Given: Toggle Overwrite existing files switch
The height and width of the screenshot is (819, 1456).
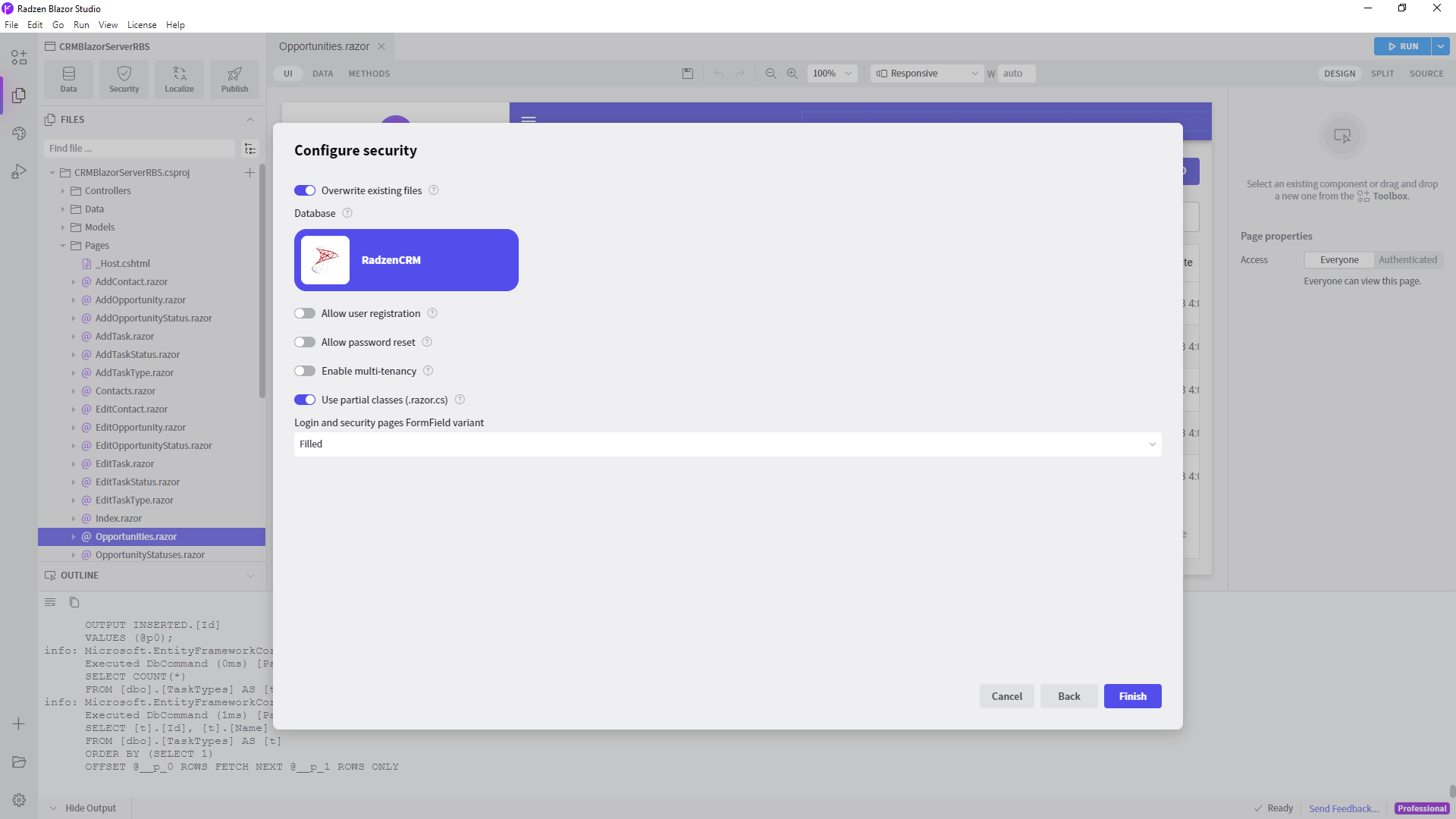Looking at the screenshot, I should [x=305, y=190].
